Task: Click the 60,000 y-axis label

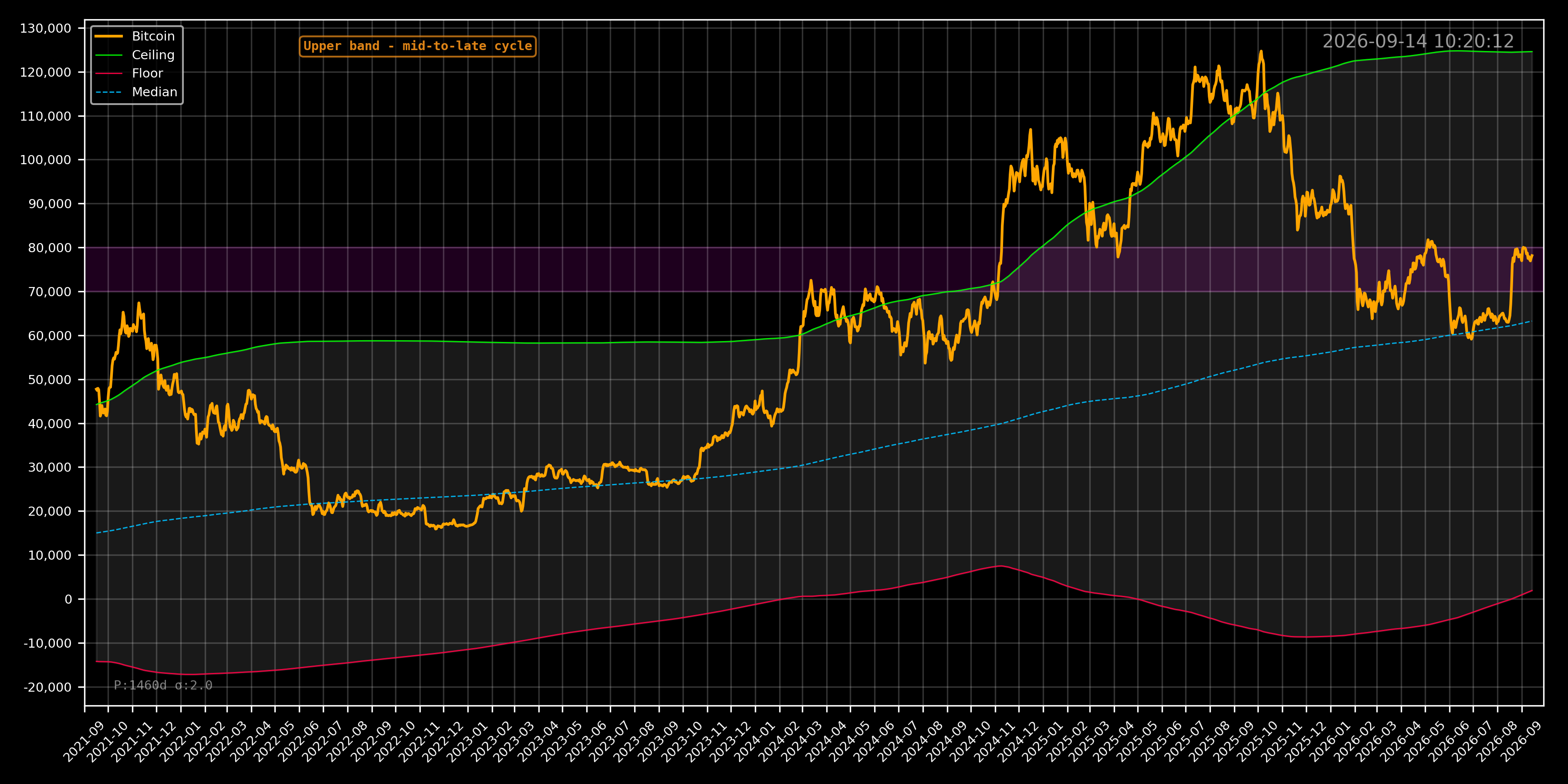Action: point(50,336)
